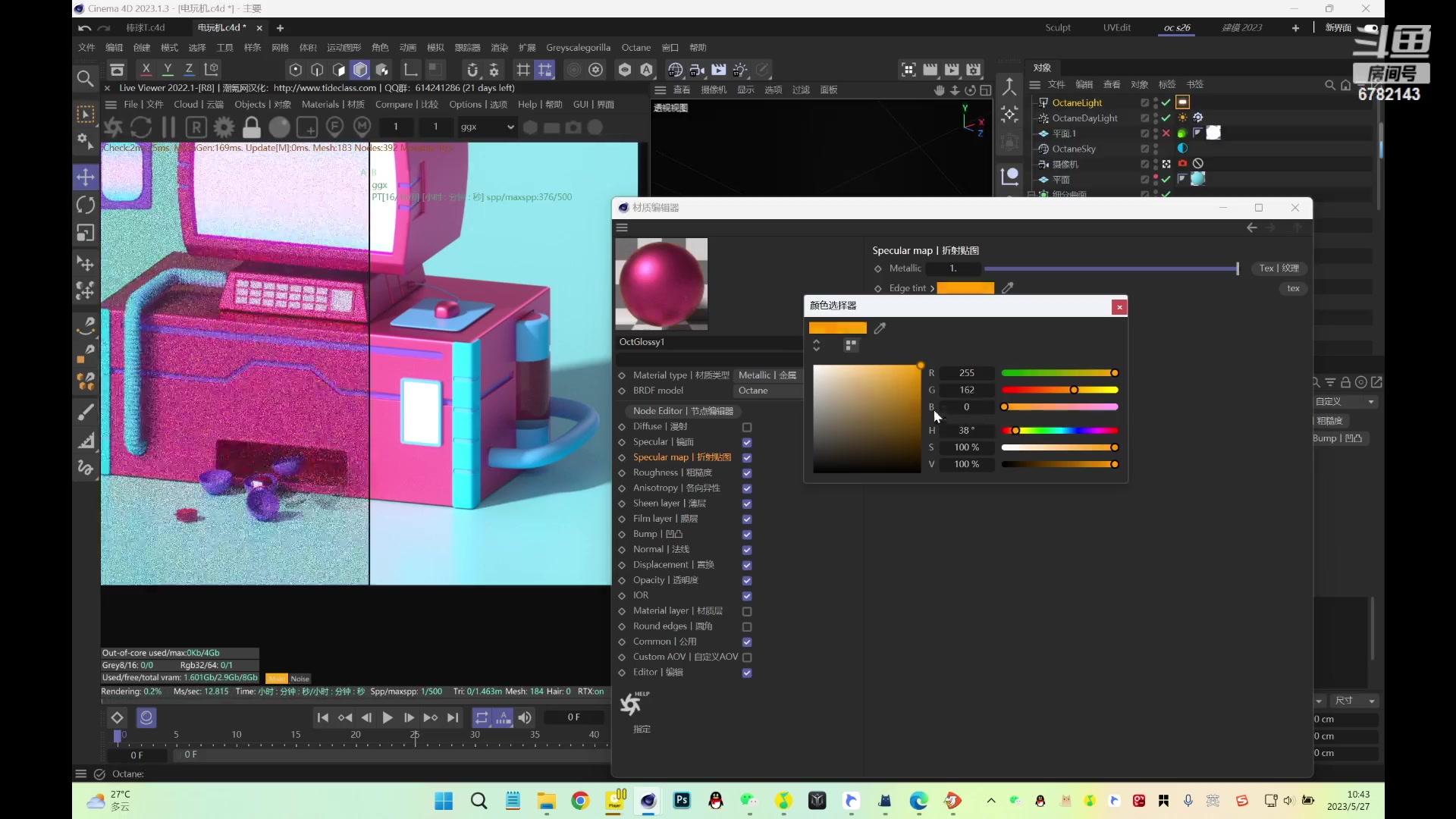Open Material type dropdown showing Metallic
The width and height of the screenshot is (1456, 819).
(767, 375)
